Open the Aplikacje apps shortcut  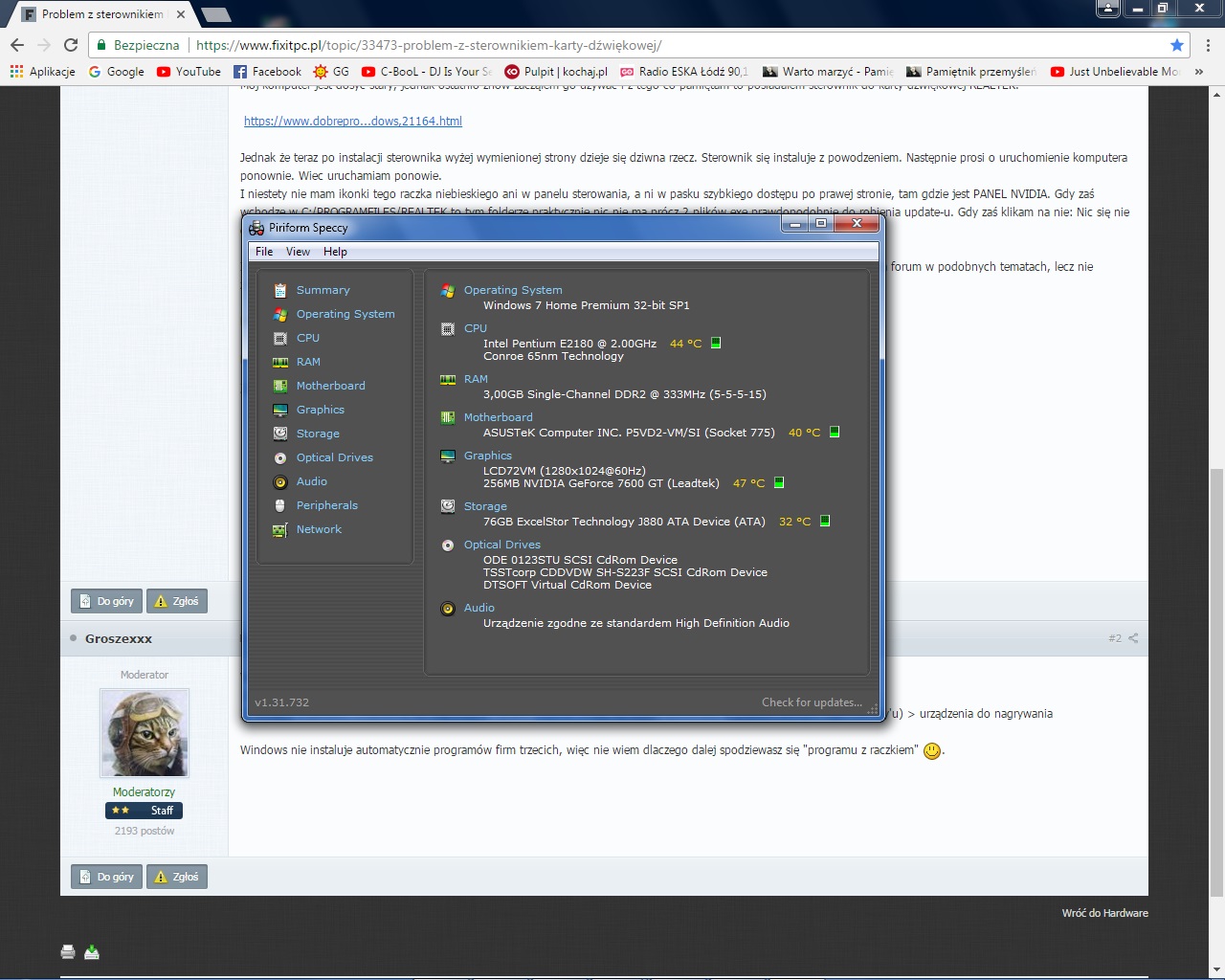click(42, 72)
